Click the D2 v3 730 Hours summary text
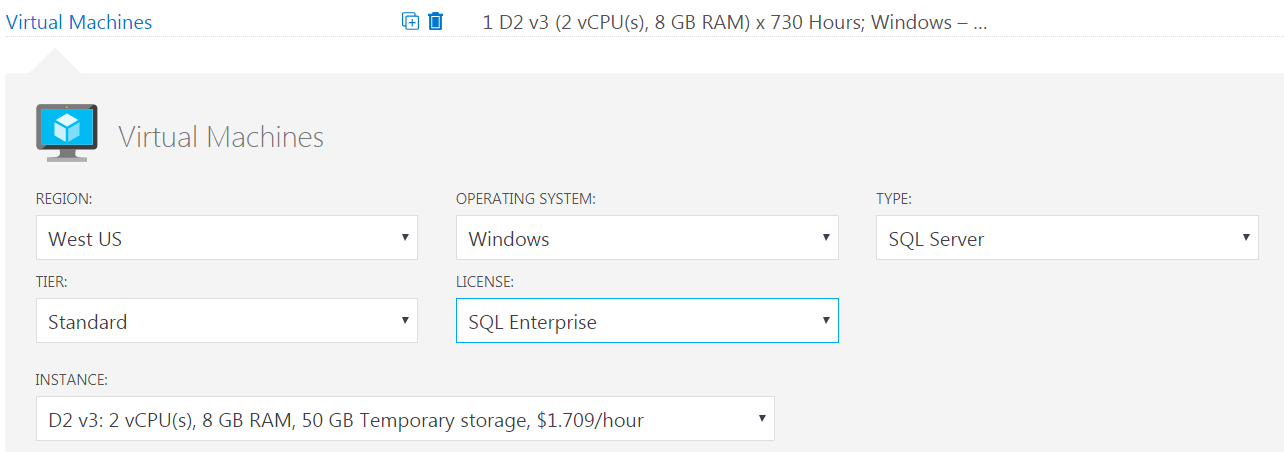 pos(735,22)
